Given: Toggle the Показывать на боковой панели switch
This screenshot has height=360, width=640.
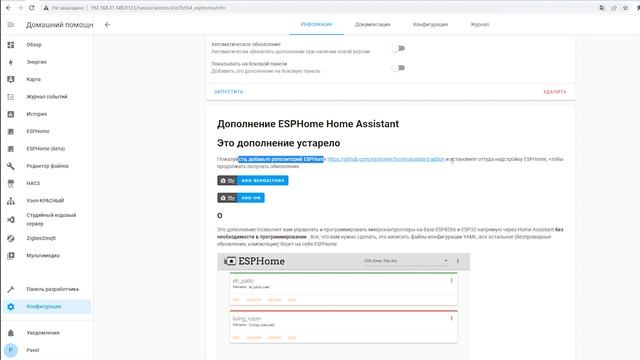Looking at the screenshot, I should point(398,68).
